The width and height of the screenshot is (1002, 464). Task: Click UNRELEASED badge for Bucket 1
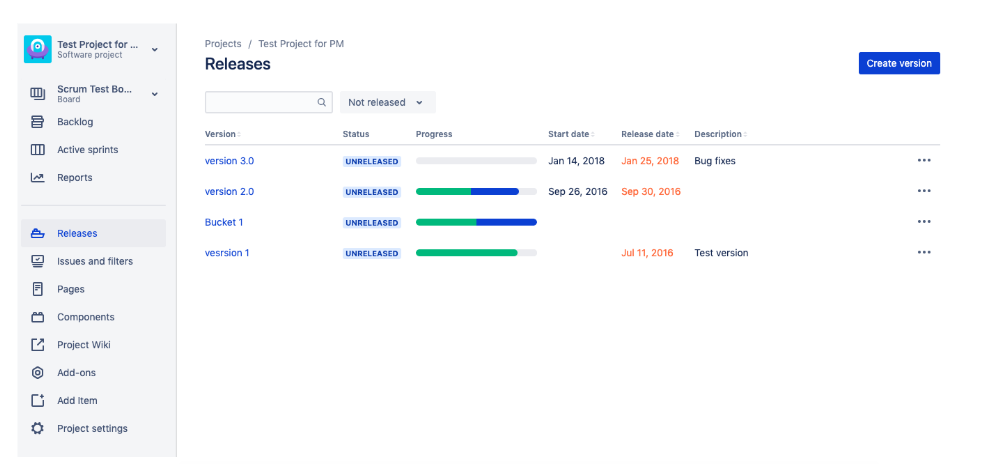coord(372,223)
